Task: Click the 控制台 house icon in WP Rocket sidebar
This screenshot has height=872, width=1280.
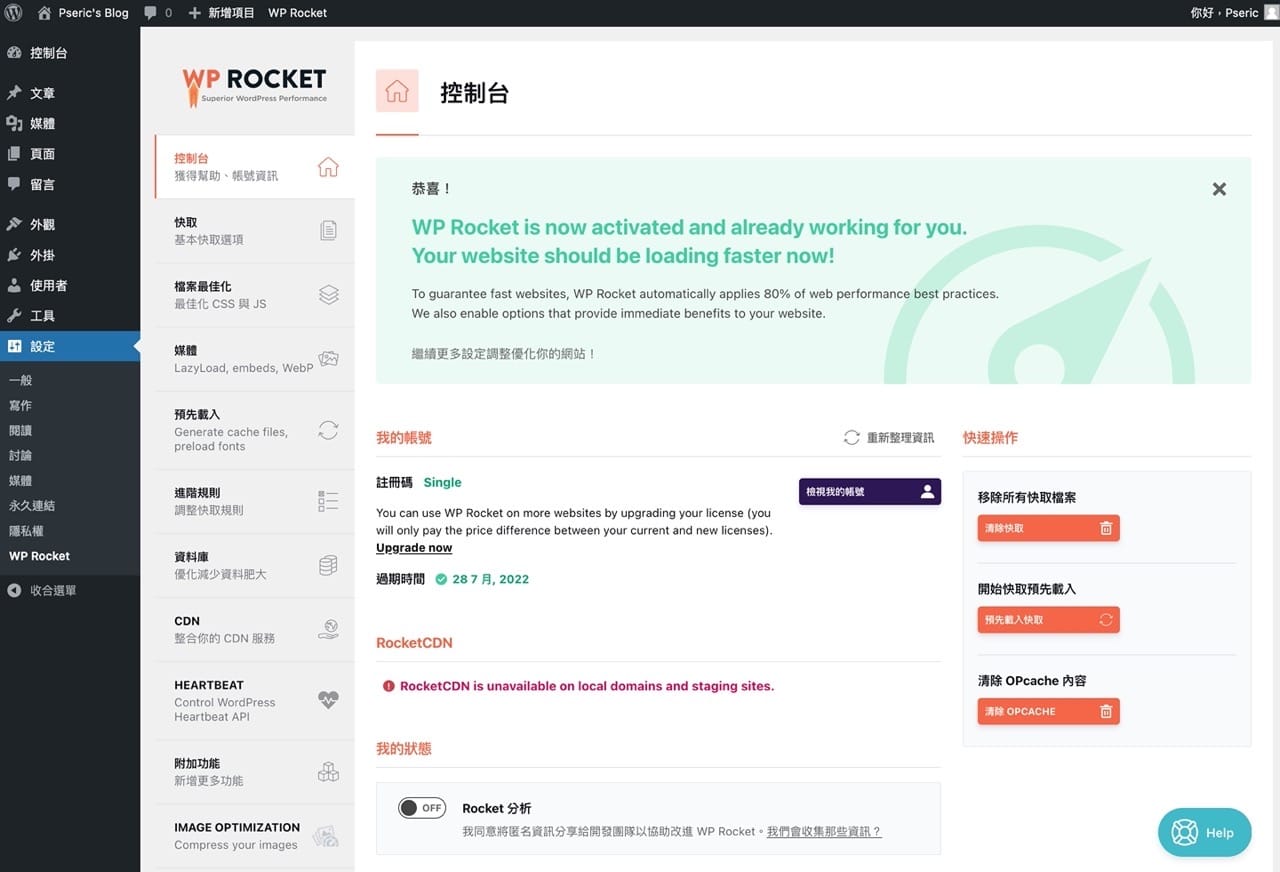Action: coord(328,167)
